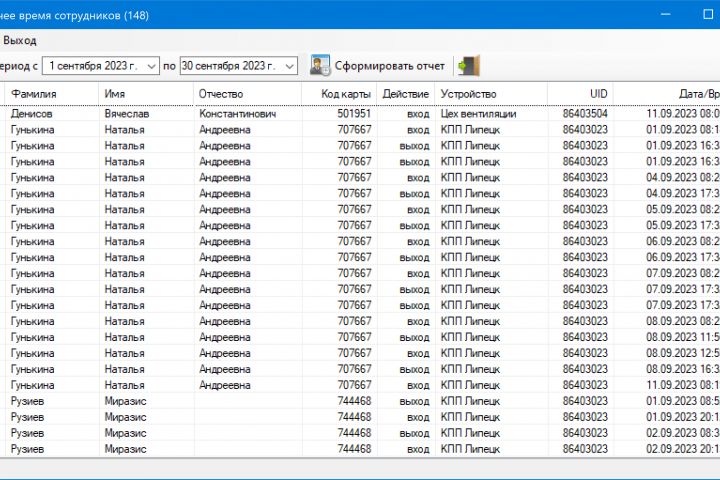Click Наталья in the 06.09.2023 17 row

point(124,257)
